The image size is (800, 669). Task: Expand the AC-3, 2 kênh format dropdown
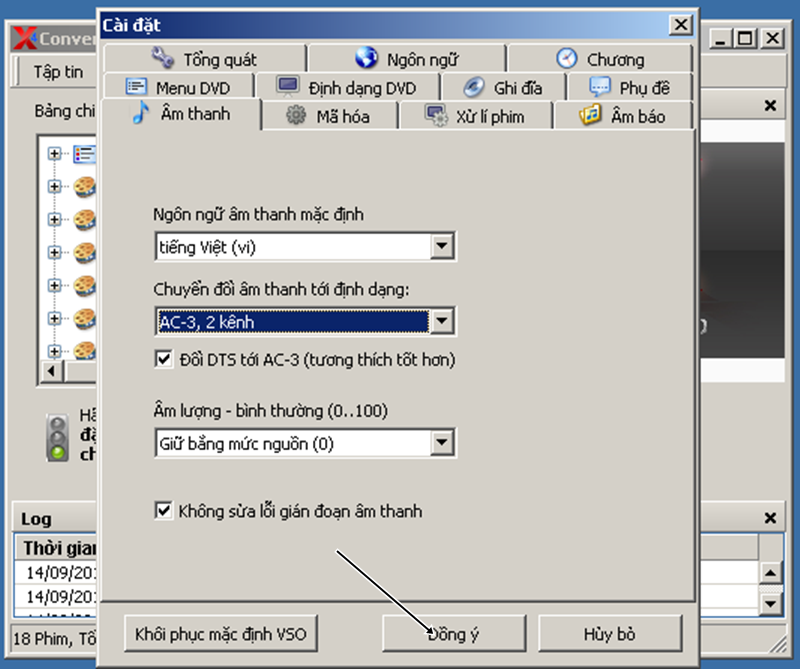pos(442,322)
